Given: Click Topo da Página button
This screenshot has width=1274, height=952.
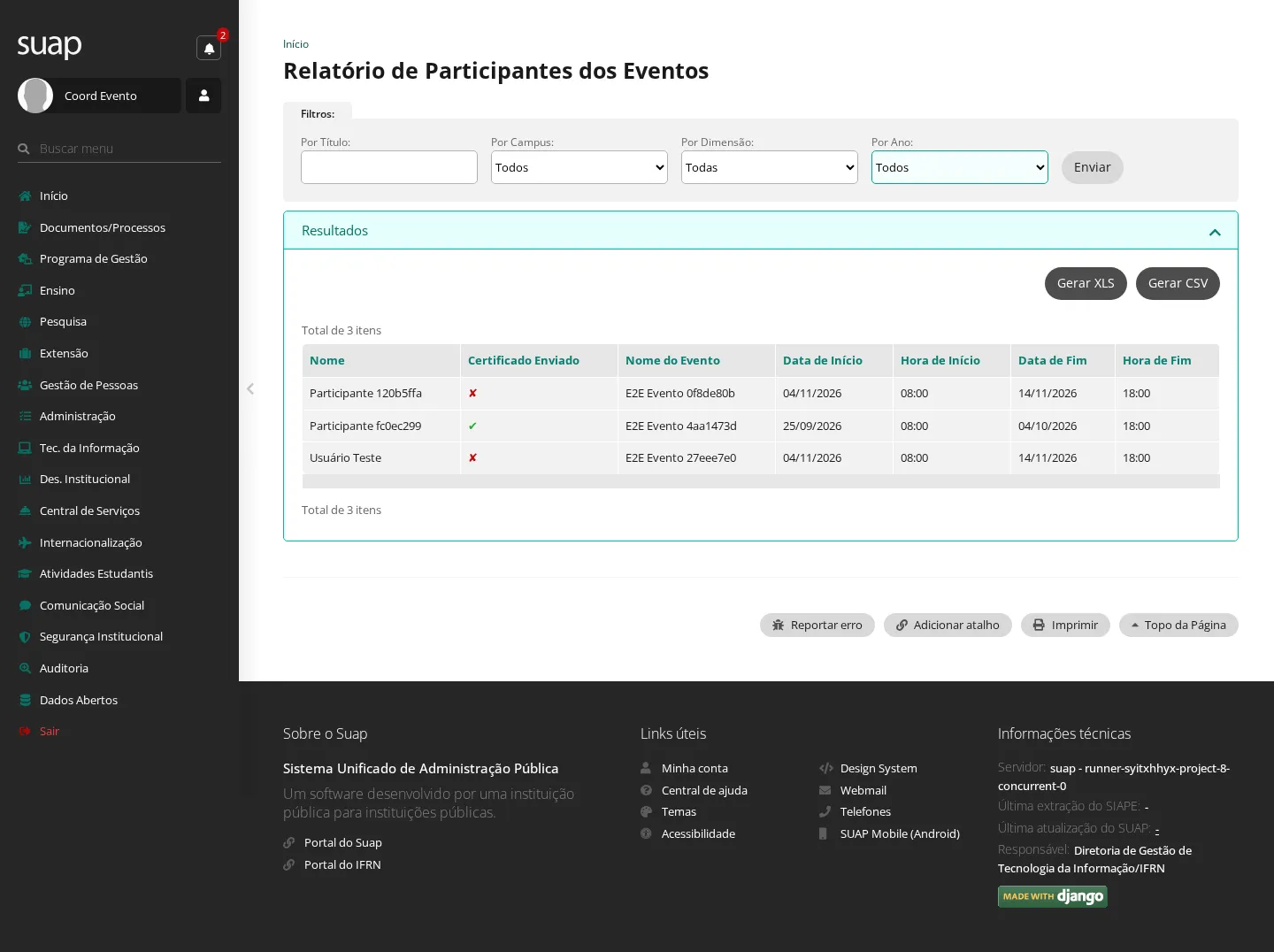Looking at the screenshot, I should [1178, 625].
